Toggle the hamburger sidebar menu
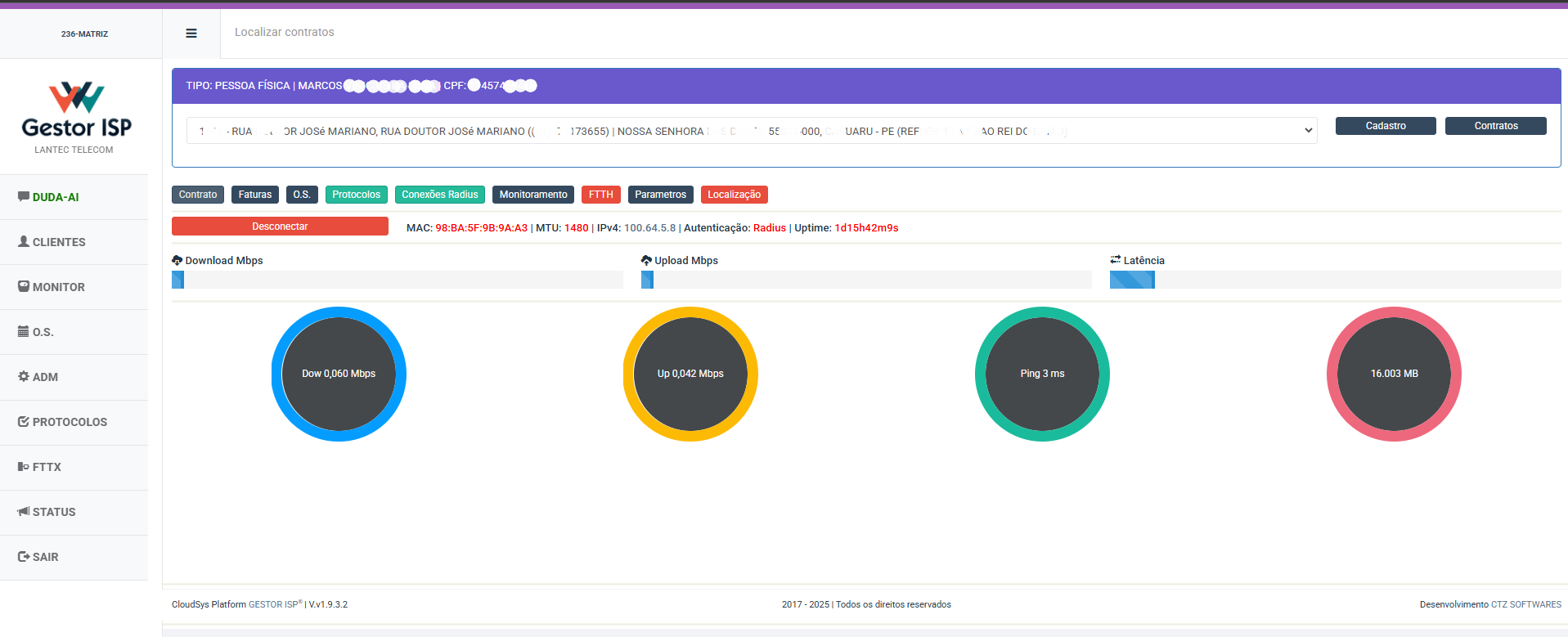 pyautogui.click(x=191, y=34)
